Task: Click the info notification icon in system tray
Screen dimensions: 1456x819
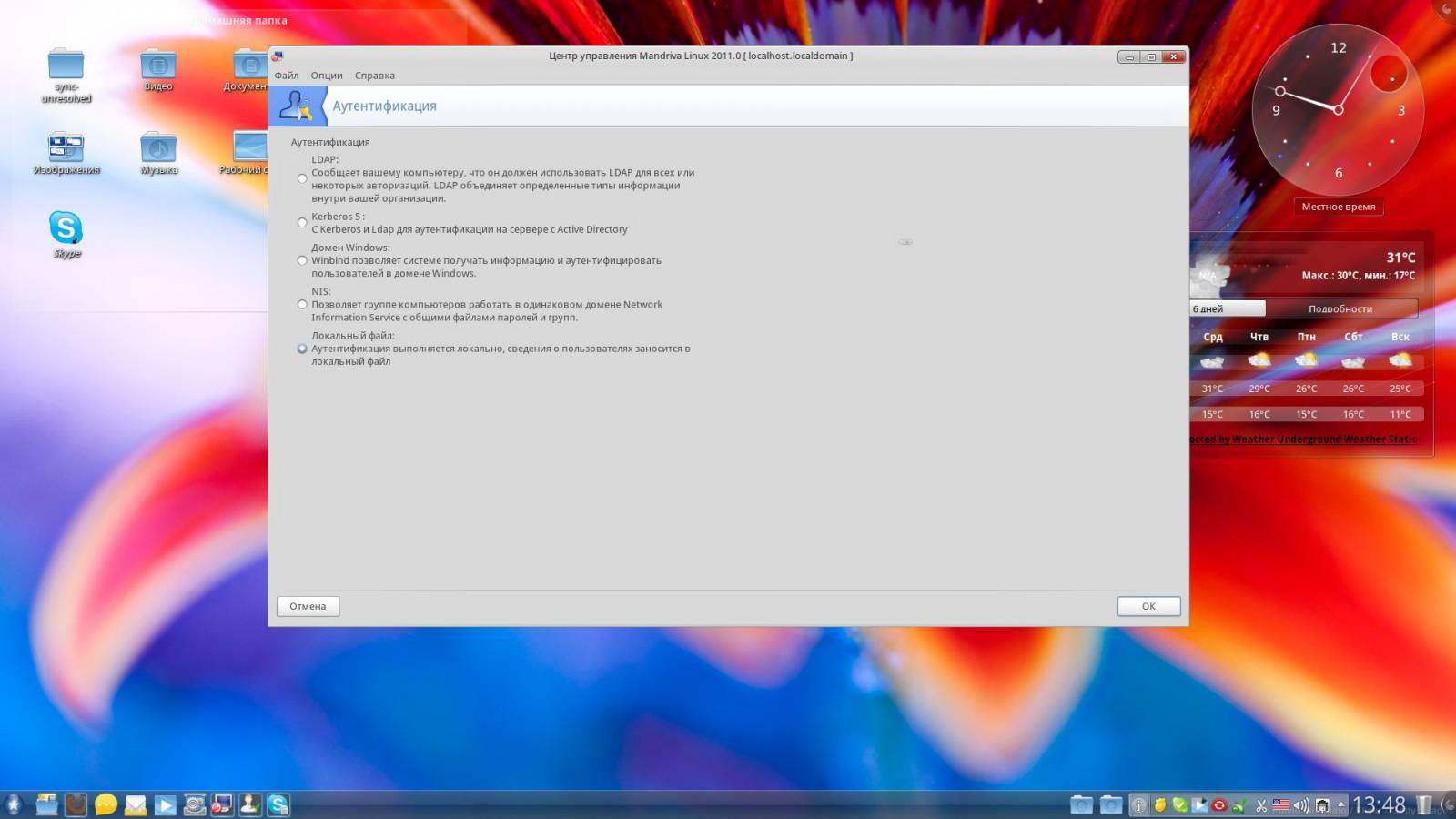Action: pyautogui.click(x=1138, y=805)
